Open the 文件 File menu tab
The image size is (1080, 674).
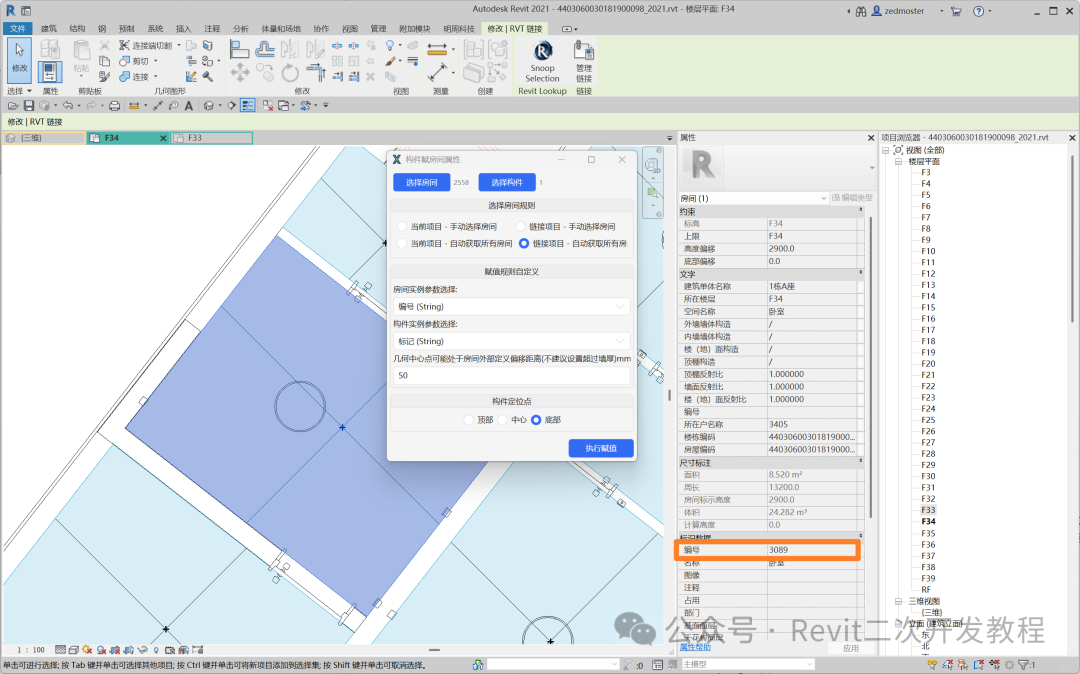pyautogui.click(x=17, y=28)
